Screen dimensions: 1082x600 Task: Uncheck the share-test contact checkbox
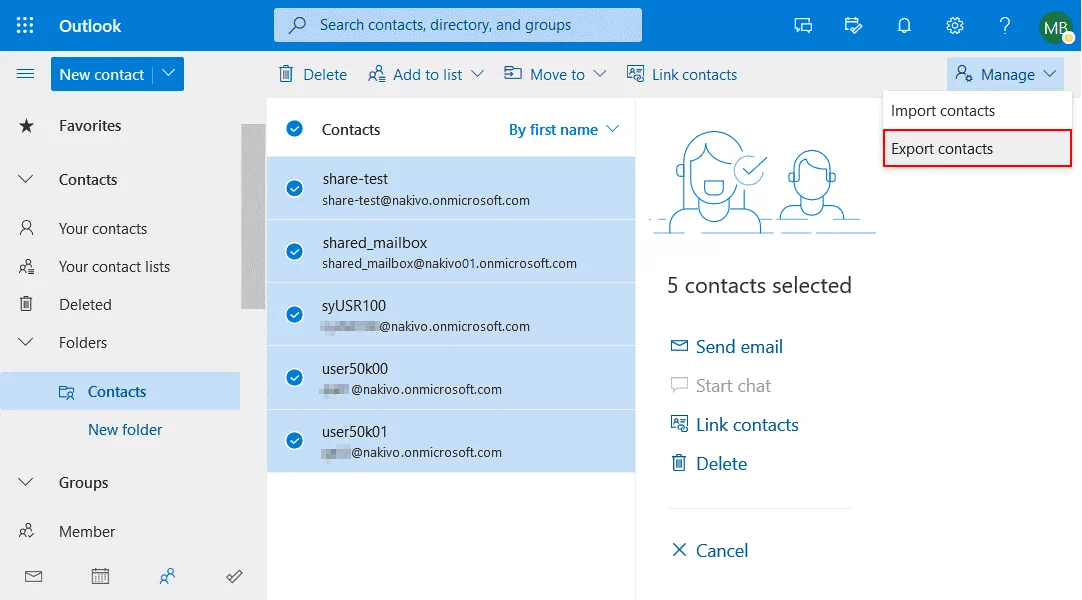(x=294, y=188)
